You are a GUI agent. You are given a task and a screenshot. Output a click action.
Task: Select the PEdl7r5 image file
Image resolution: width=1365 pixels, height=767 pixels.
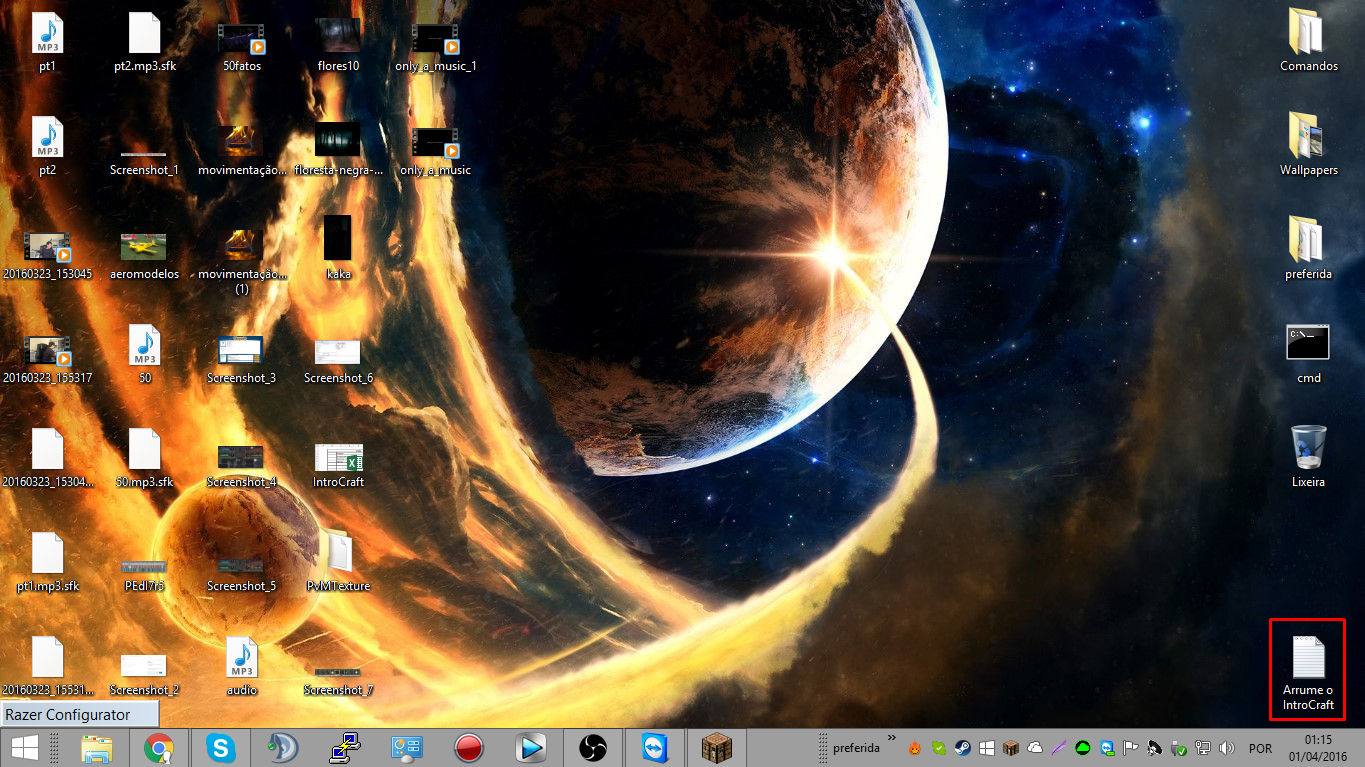pos(144,575)
